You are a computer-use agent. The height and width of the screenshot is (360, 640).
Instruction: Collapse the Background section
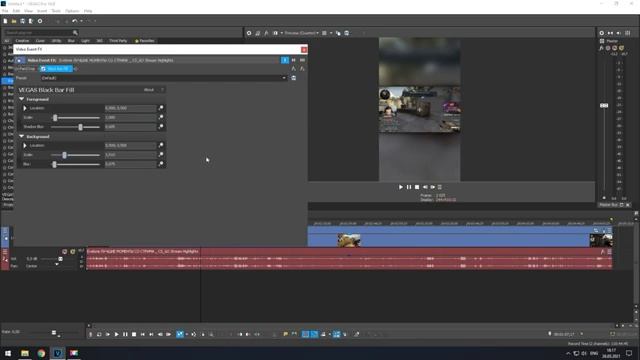click(x=22, y=136)
